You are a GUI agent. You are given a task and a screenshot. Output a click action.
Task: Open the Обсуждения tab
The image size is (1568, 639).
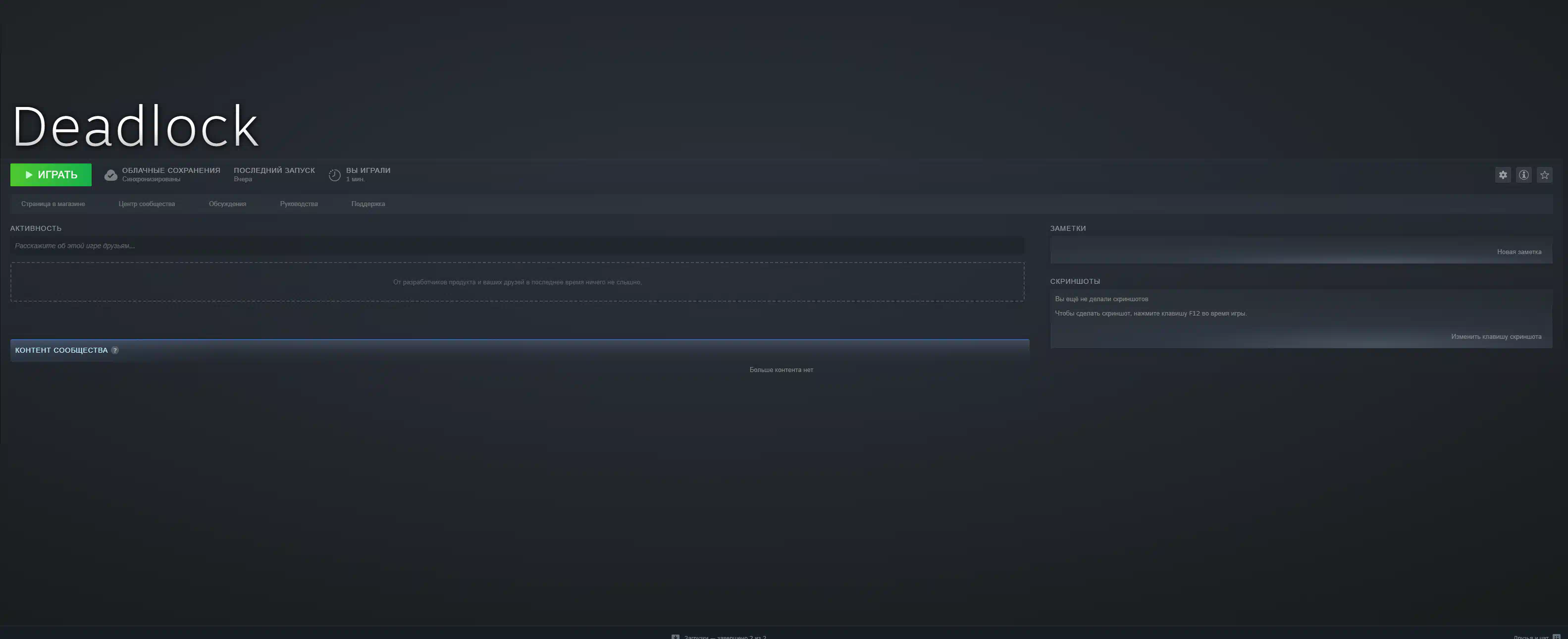coord(228,204)
